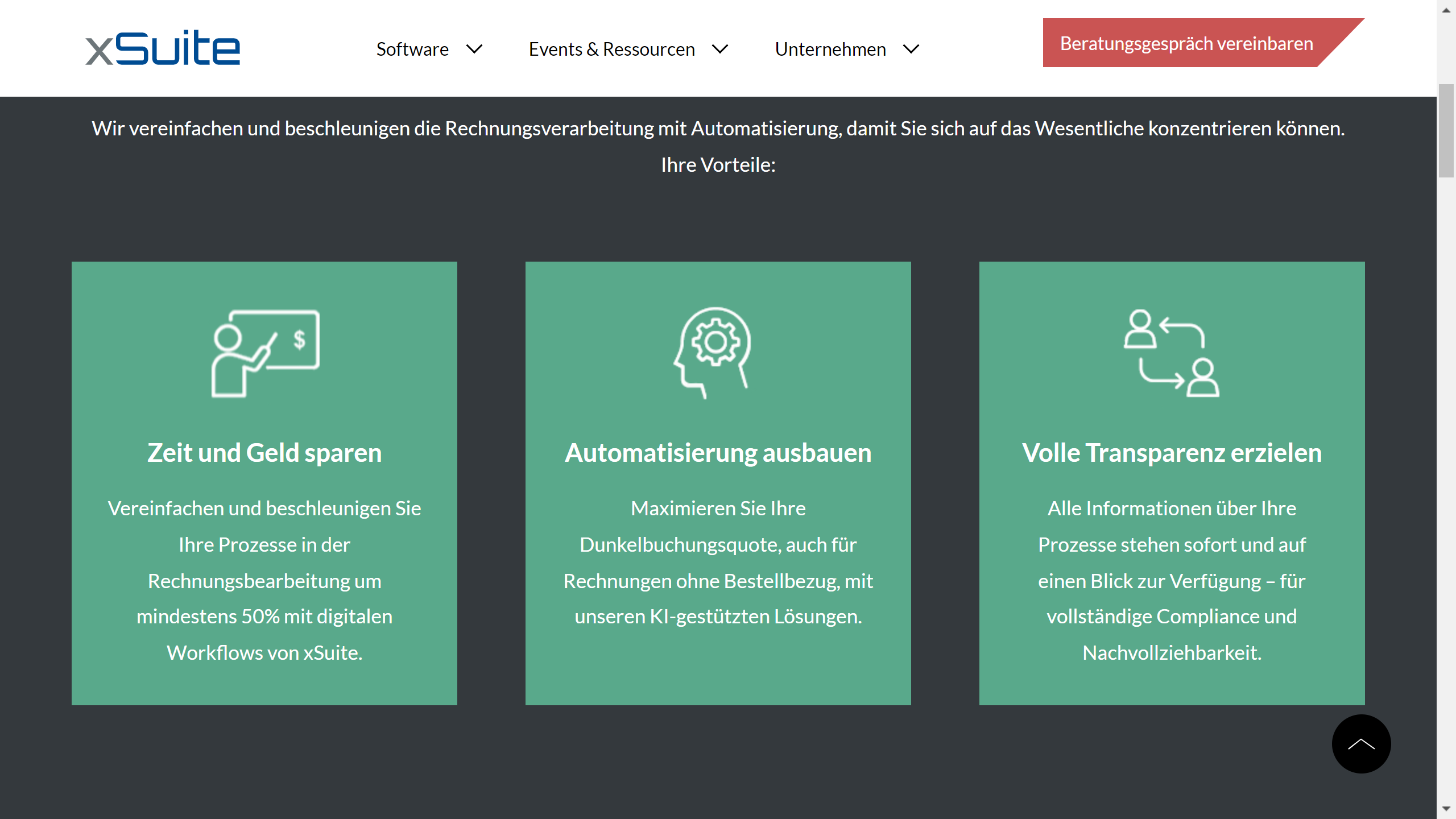
Task: Expand the Events & Ressourcen chevron
Action: tap(720, 49)
